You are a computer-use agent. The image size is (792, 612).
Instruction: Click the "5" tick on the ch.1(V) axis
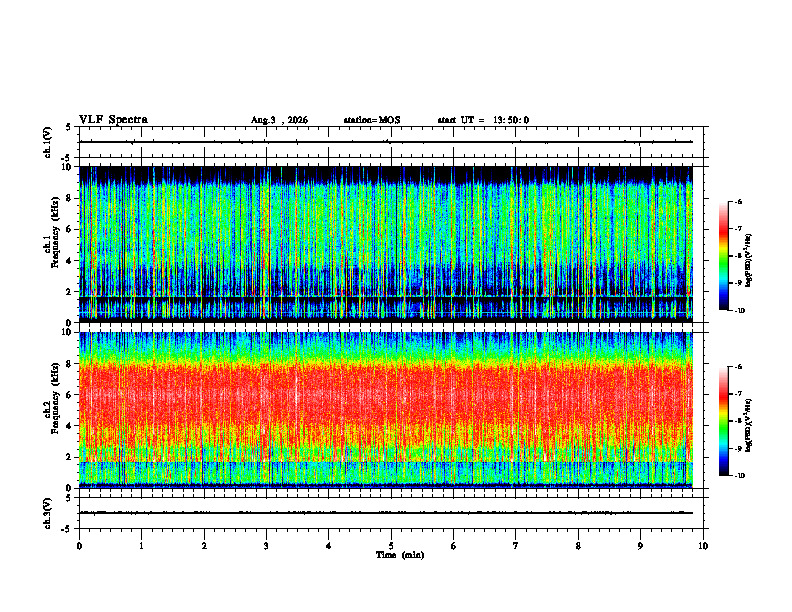click(69, 127)
